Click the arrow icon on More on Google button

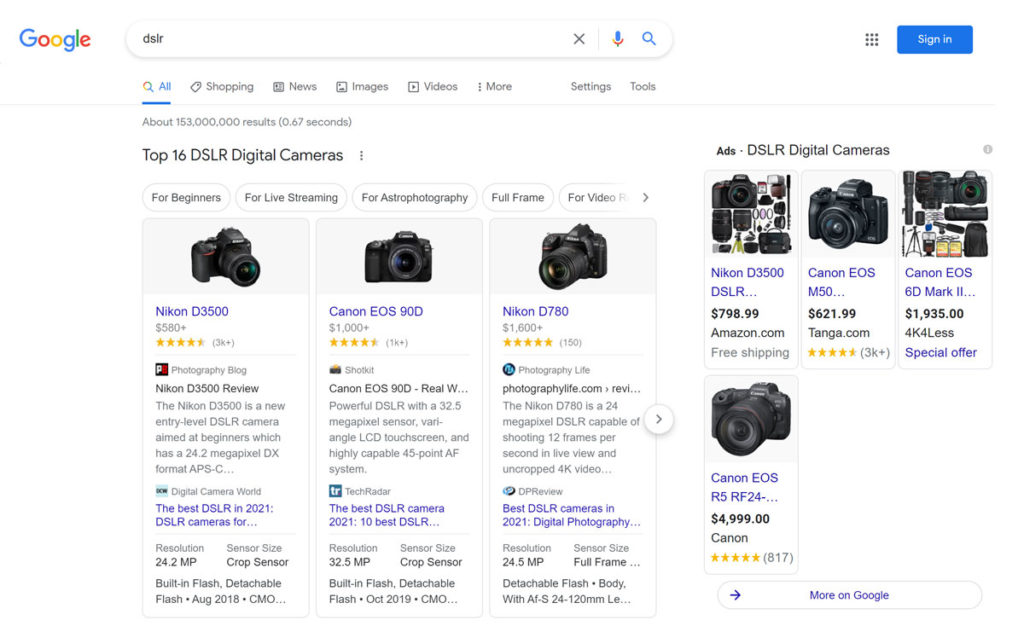[x=735, y=594]
